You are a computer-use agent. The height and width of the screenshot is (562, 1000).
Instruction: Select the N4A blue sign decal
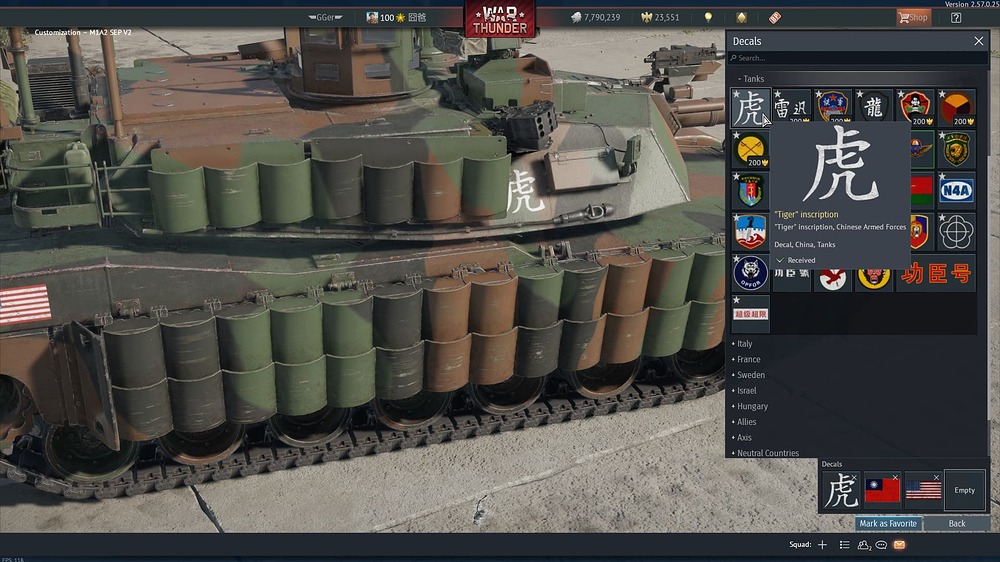[957, 190]
